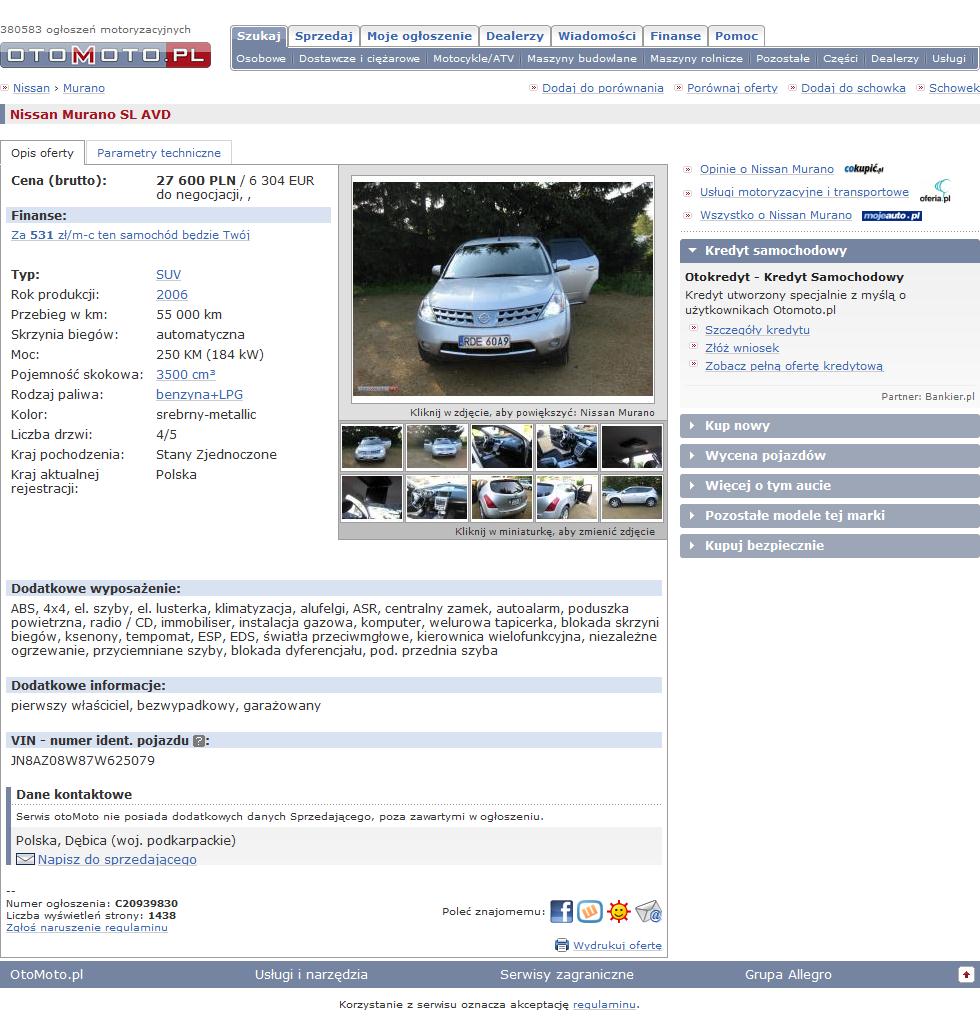Select the first thumbnail in the top row
Screen dimensions: 980x1030
coord(372,447)
